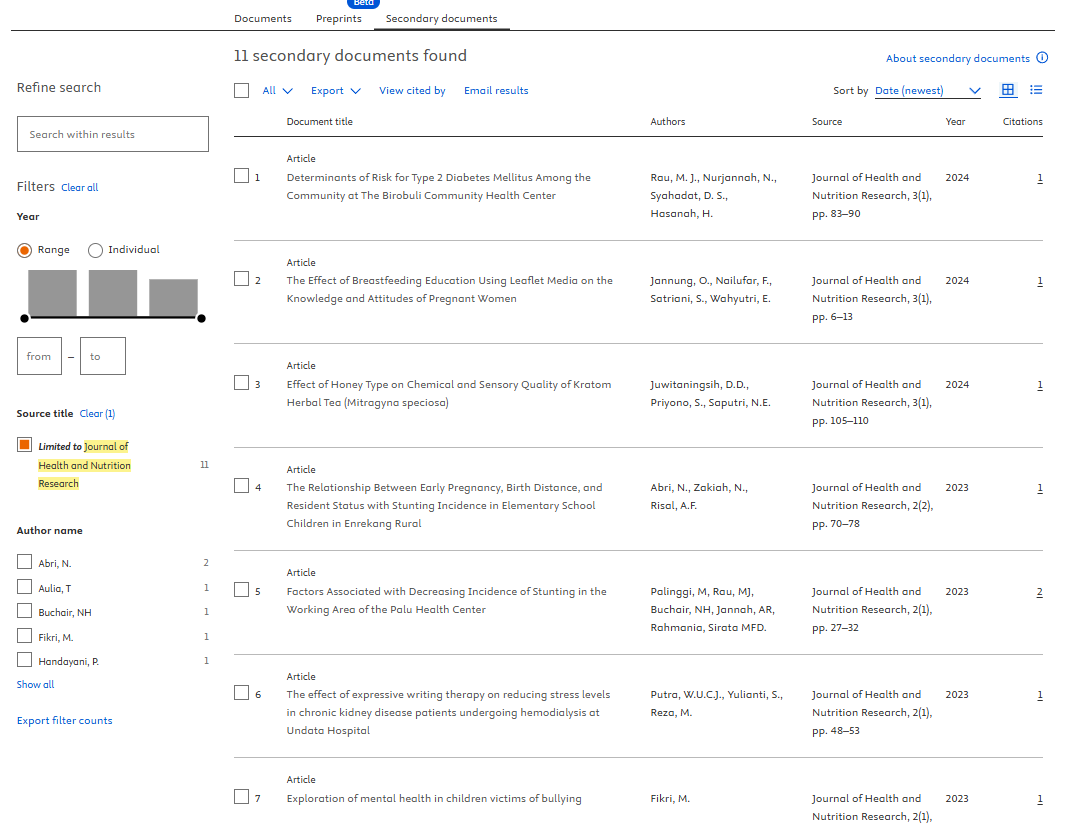Check result 1 Type 2 Diabetes article
The height and width of the screenshot is (831, 1072).
[241, 176]
